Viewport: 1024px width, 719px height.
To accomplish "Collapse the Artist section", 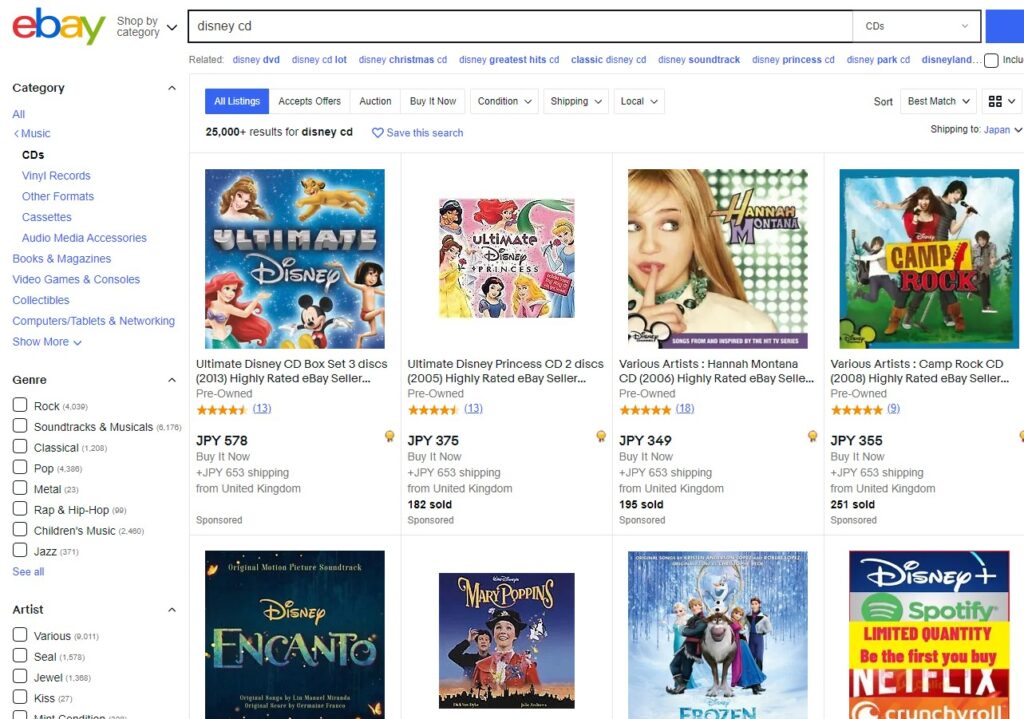I will pyautogui.click(x=172, y=610).
